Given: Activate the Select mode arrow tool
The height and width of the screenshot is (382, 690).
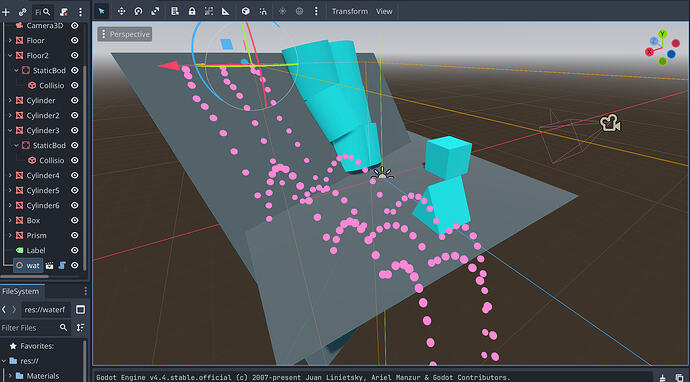Looking at the screenshot, I should pyautogui.click(x=101, y=11).
